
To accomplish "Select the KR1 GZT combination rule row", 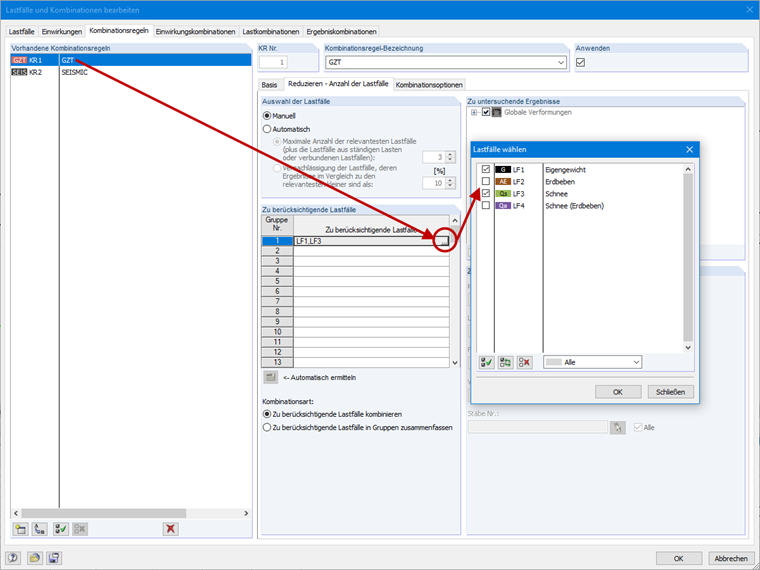I will (131, 60).
